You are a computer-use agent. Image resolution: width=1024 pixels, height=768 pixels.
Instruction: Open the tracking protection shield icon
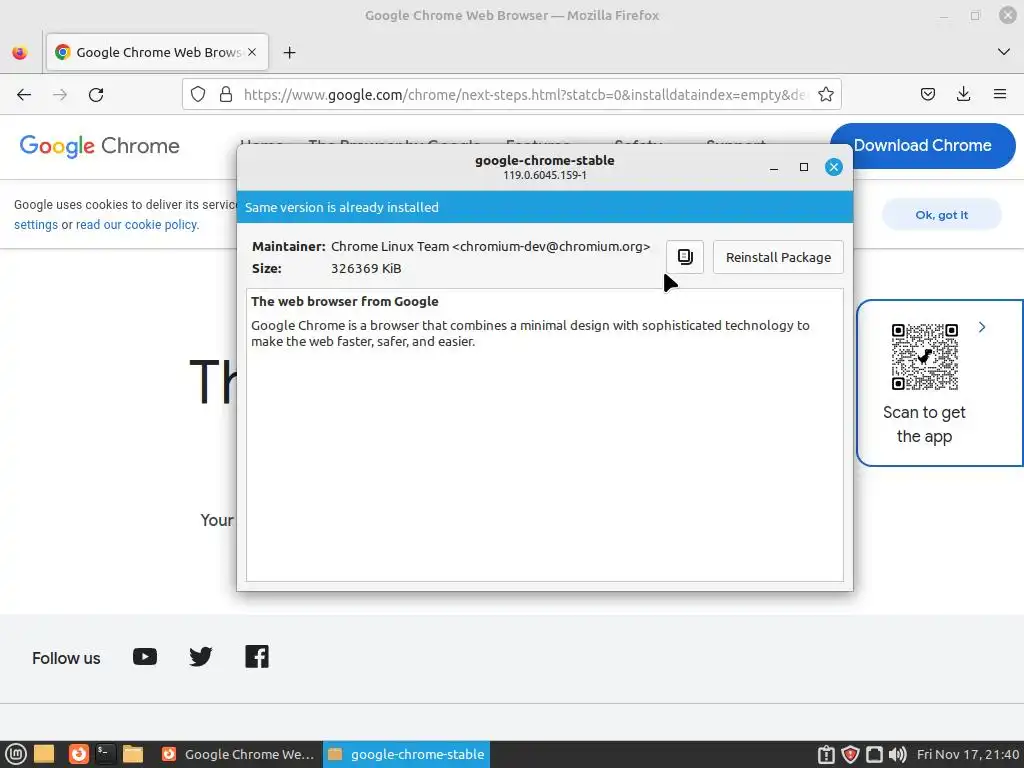[x=198, y=95]
